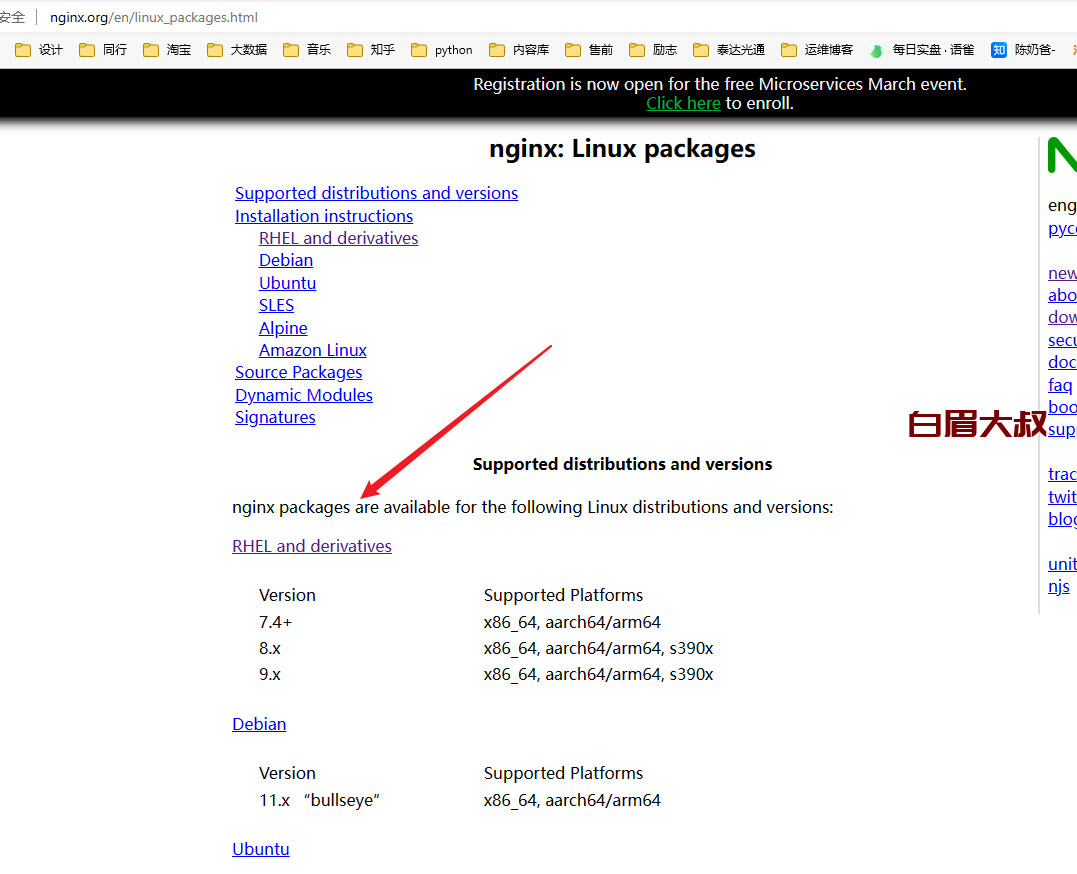Open the 泰达光通 bookmark folder
This screenshot has width=1077, height=874.
coord(729,49)
